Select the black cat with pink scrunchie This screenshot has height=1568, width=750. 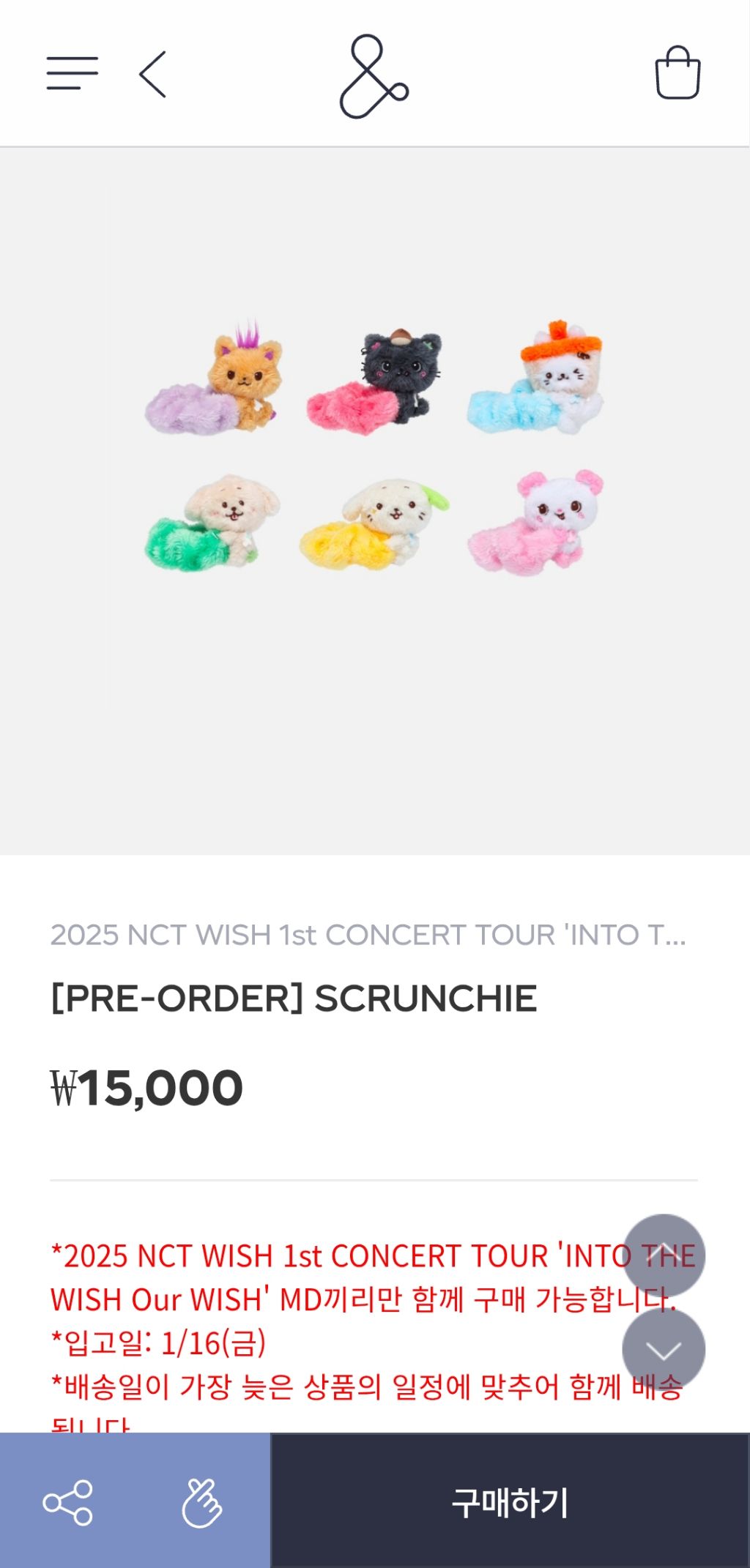tap(375, 381)
